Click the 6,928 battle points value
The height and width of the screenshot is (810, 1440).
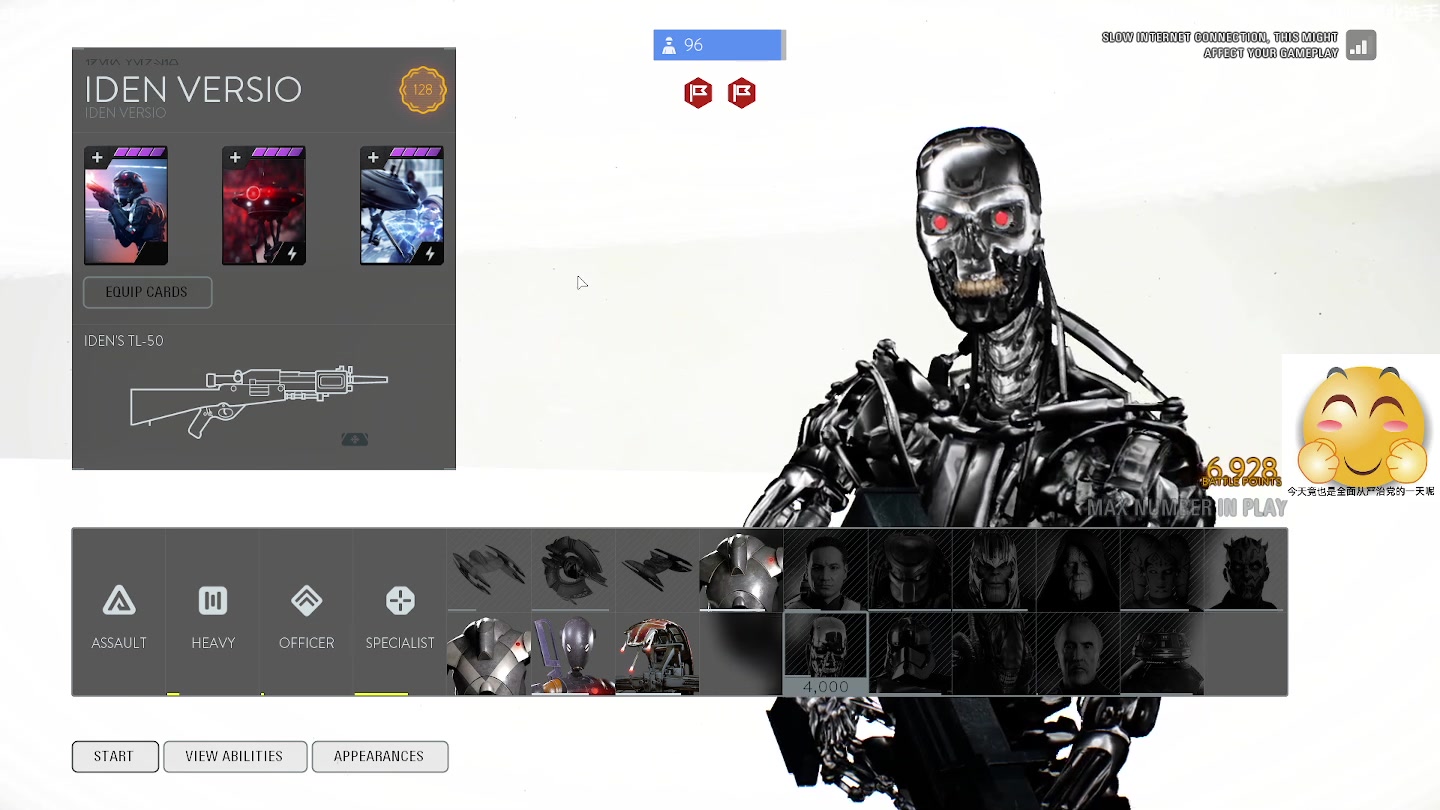pyautogui.click(x=1242, y=468)
